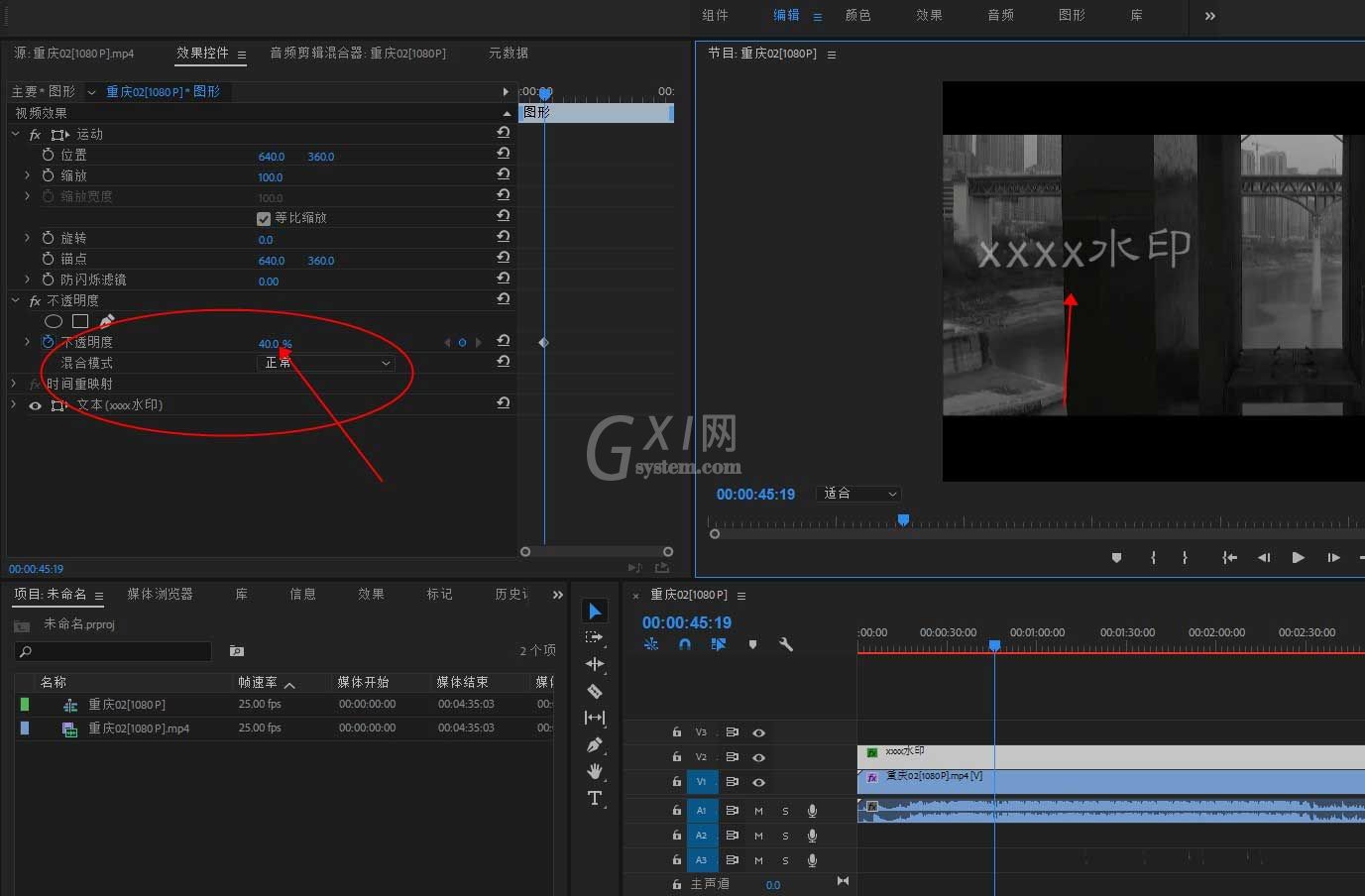
Task: Step forward one frame
Action: [x=1333, y=558]
